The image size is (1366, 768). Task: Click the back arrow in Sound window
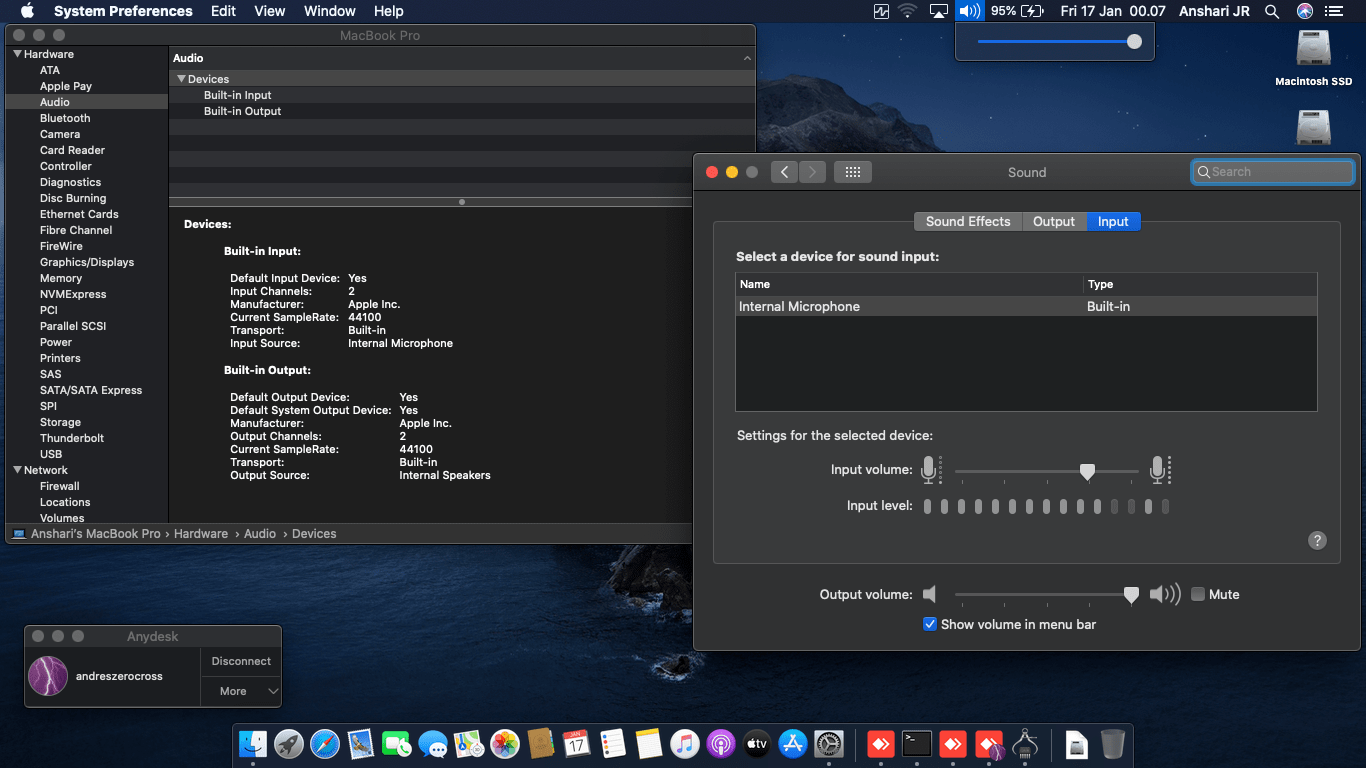(x=784, y=172)
